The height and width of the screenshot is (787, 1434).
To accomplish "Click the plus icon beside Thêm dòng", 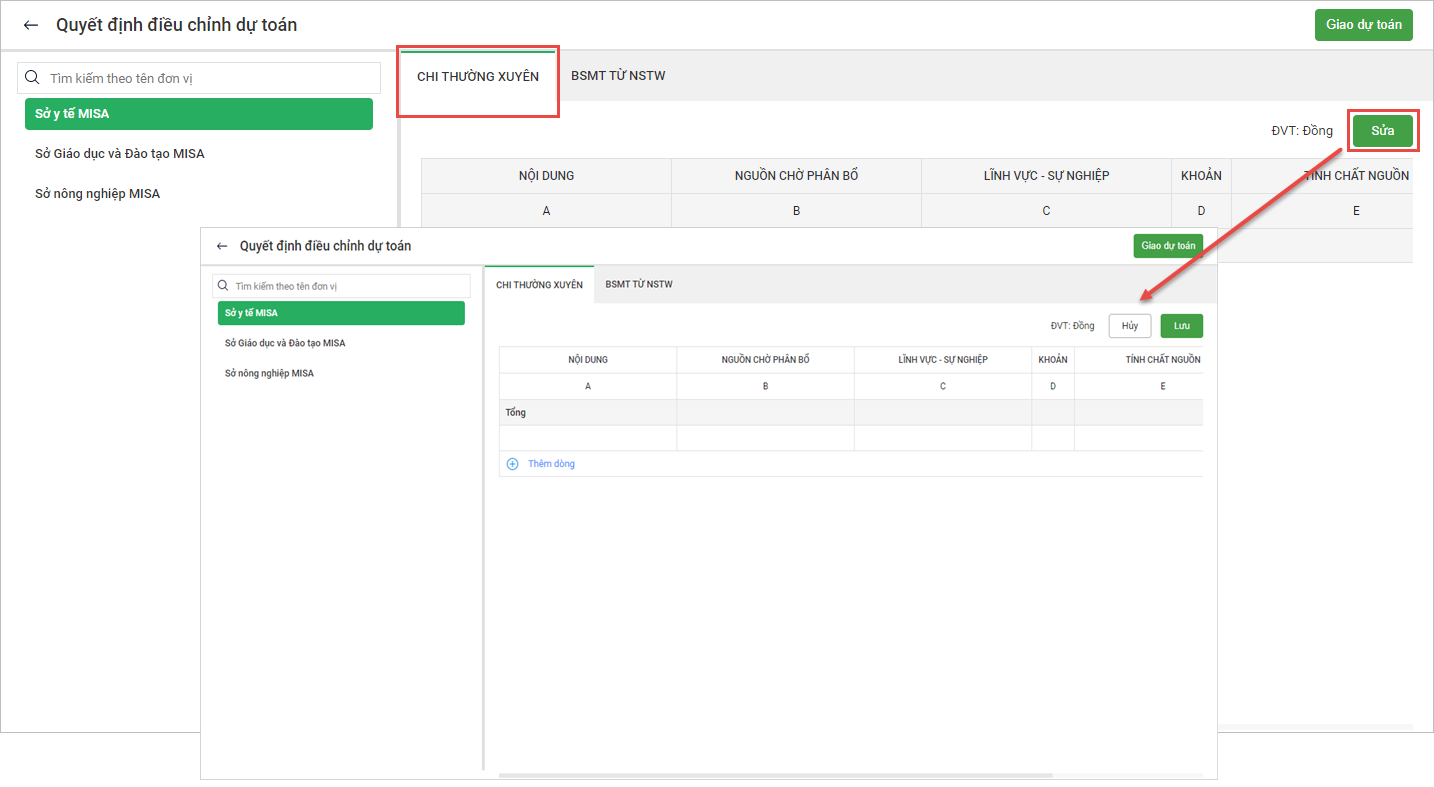I will click(513, 464).
